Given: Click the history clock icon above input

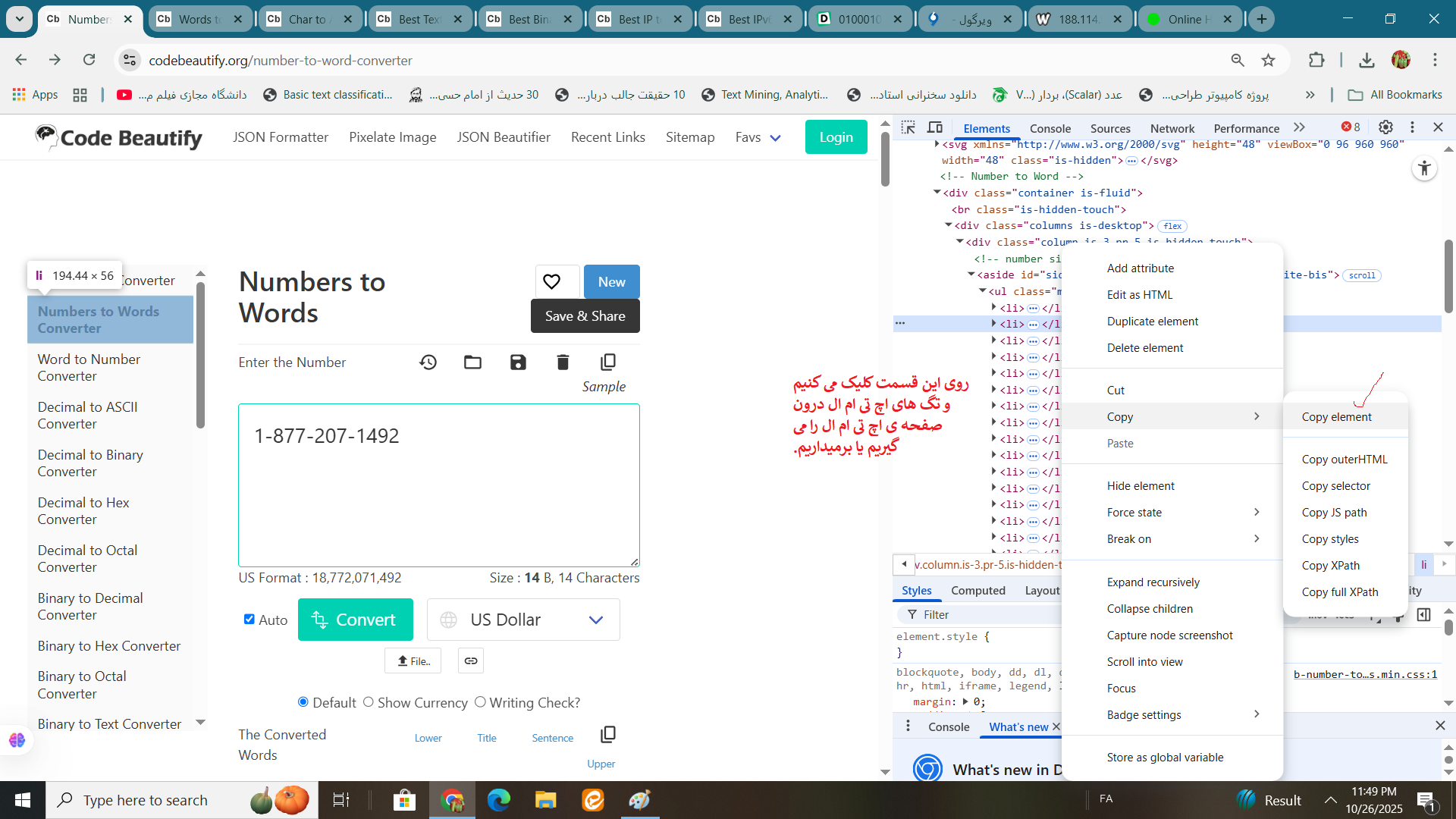Looking at the screenshot, I should coord(428,362).
